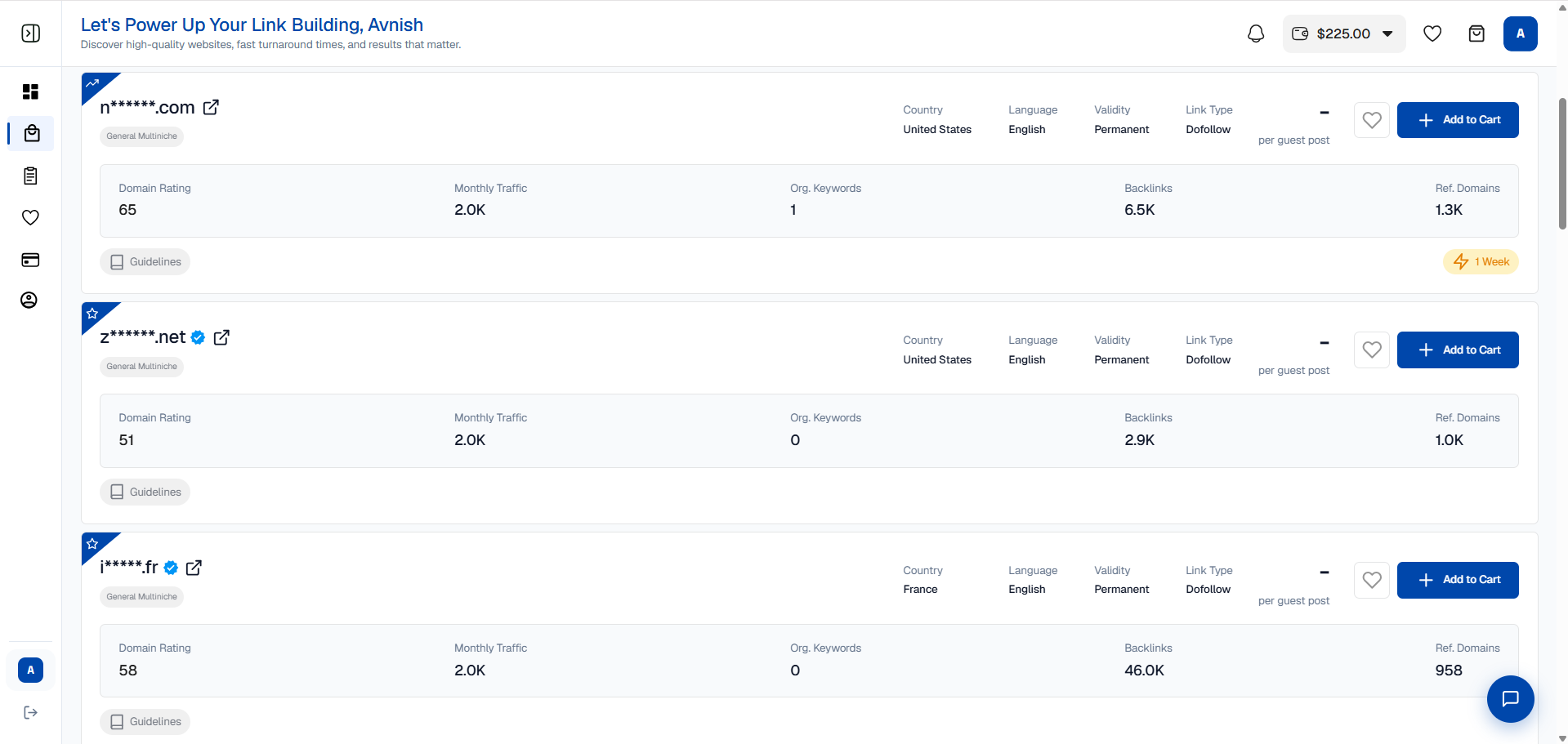
Task: Click the General Multiniche tag on i*****.fr
Action: click(142, 597)
